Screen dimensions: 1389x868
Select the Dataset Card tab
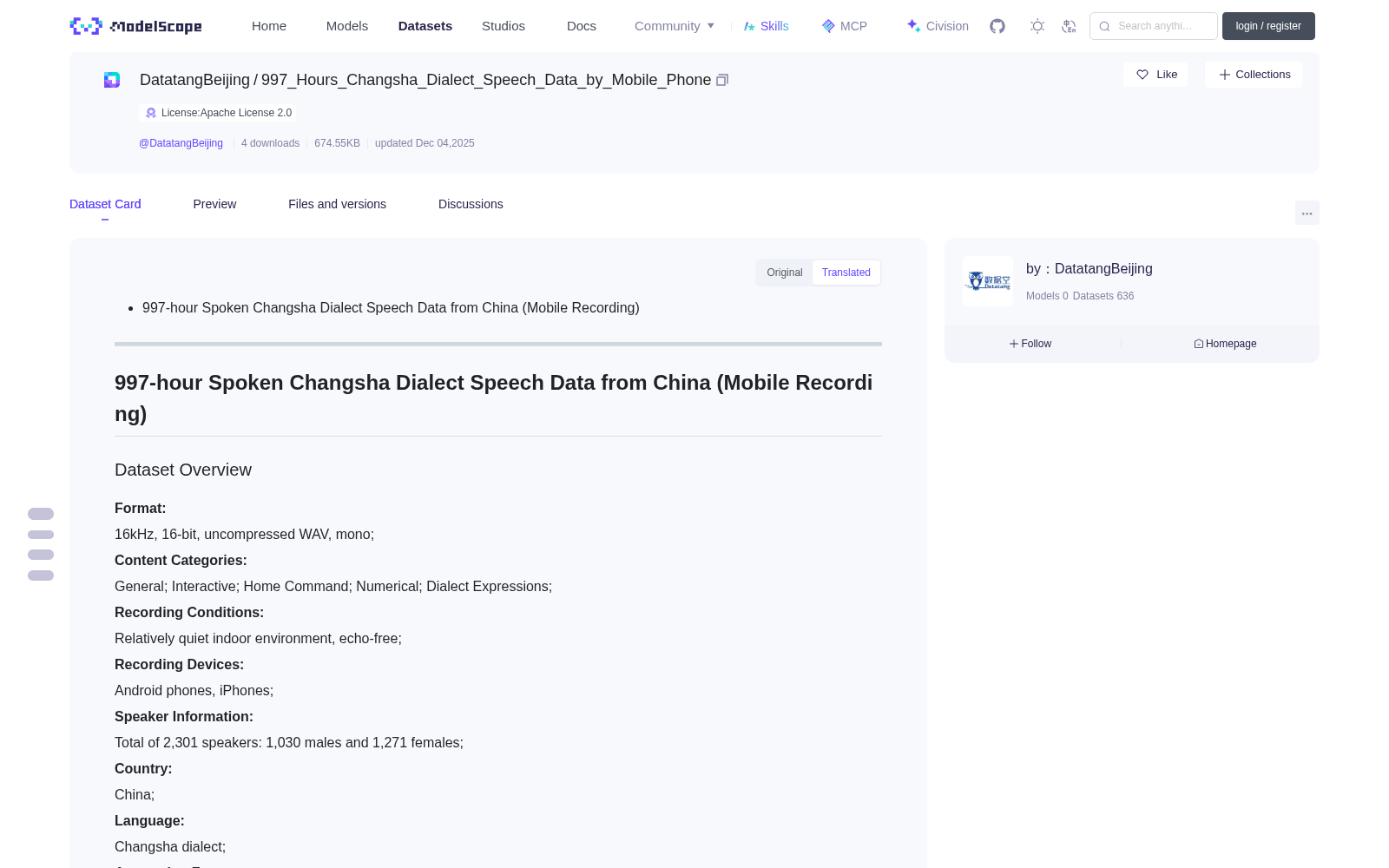[105, 204]
